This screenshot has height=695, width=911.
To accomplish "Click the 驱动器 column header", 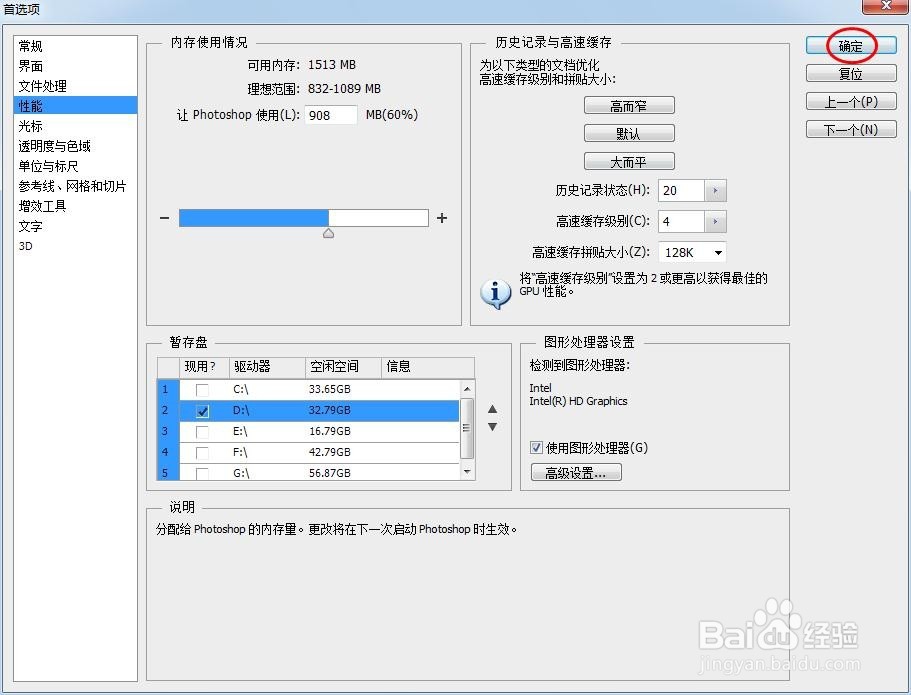I will 267,367.
